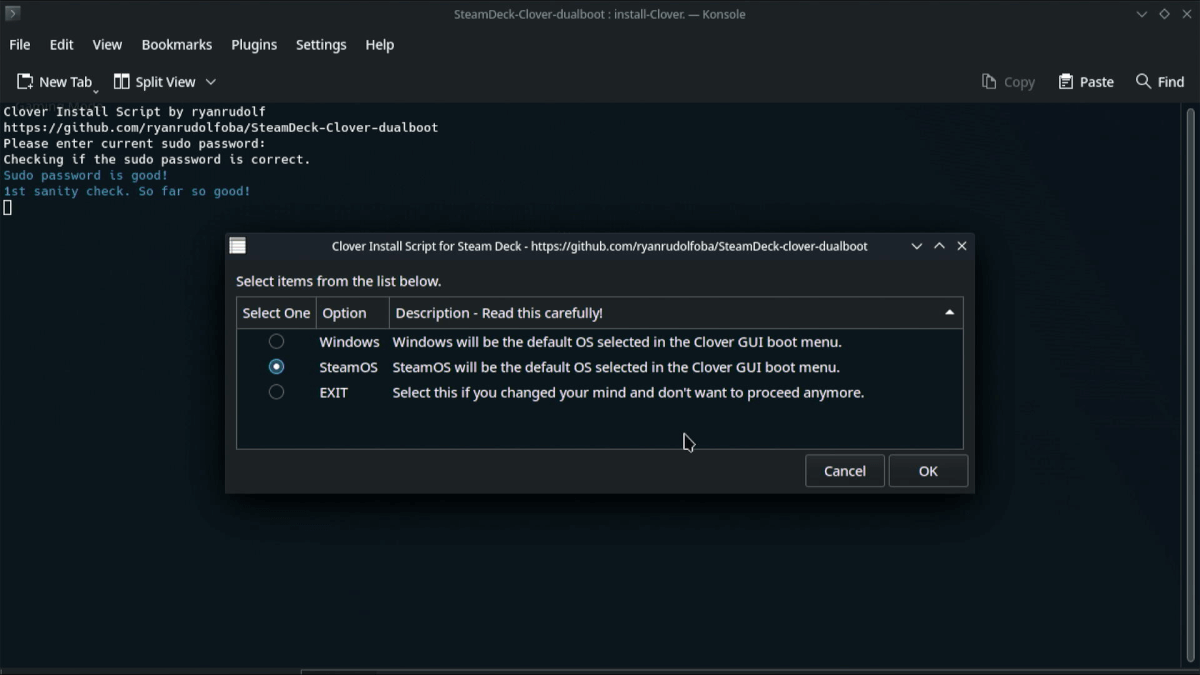Minimize the Clover Install Script dialog
Viewport: 1200px width, 675px height.
[916, 246]
